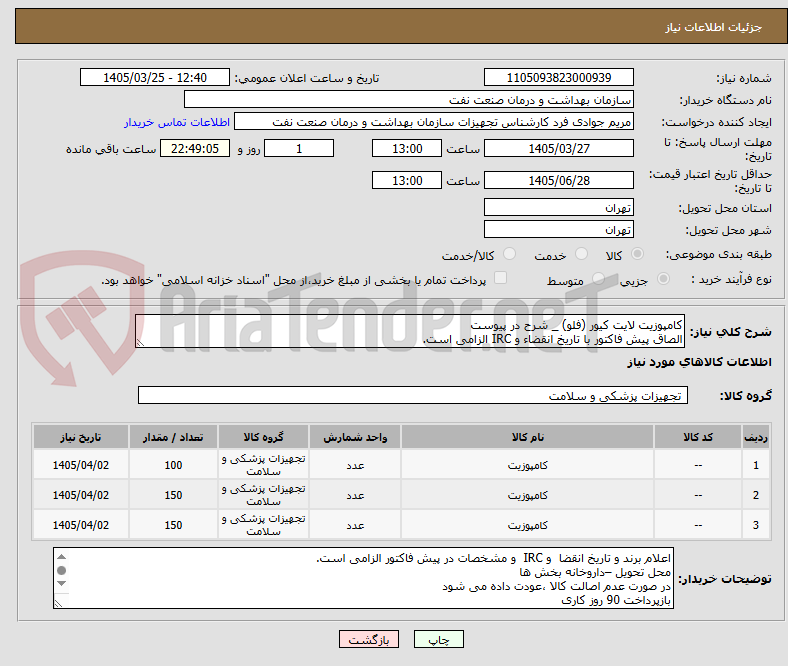Screen dimensions: 788x666
Task: Click کامپوزیت in row 2
Action: [527, 496]
